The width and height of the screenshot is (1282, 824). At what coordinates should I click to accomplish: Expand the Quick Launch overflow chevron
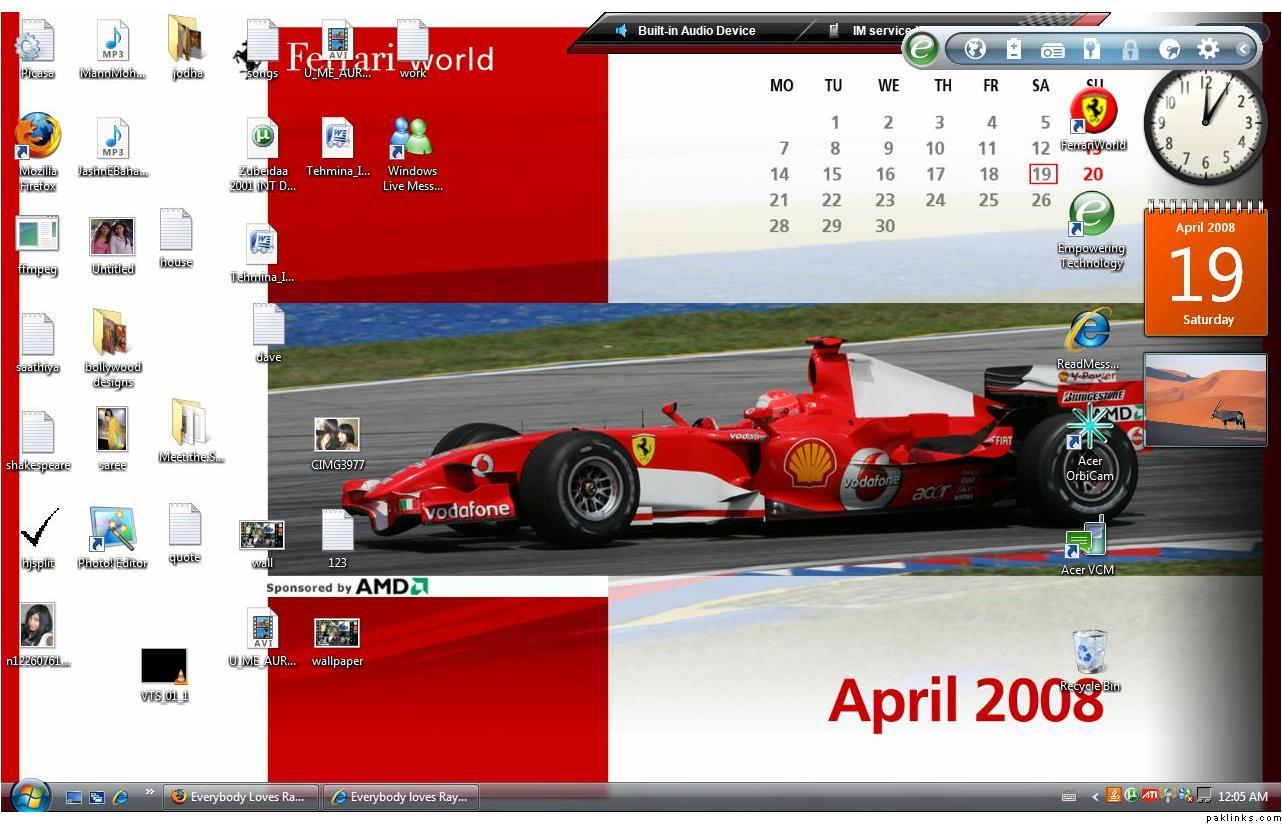[150, 792]
